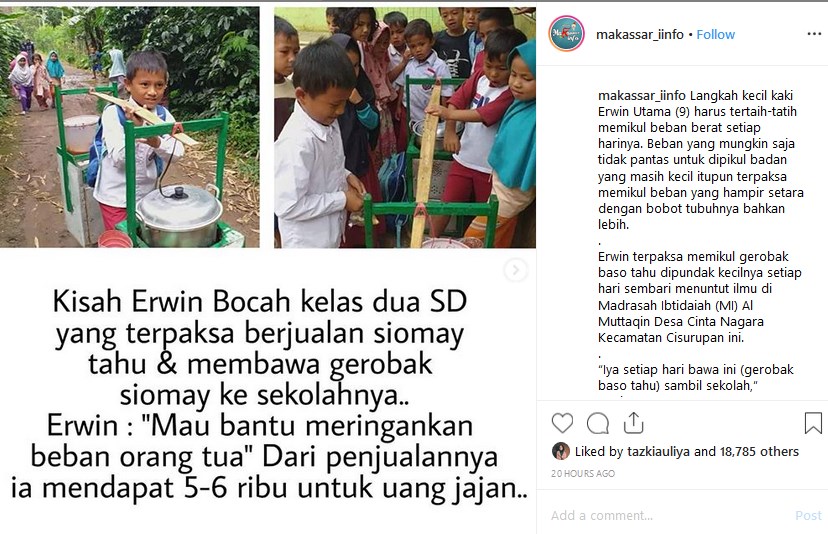Open the three-dot more options menu
Image resolution: width=828 pixels, height=534 pixels.
coord(814,34)
